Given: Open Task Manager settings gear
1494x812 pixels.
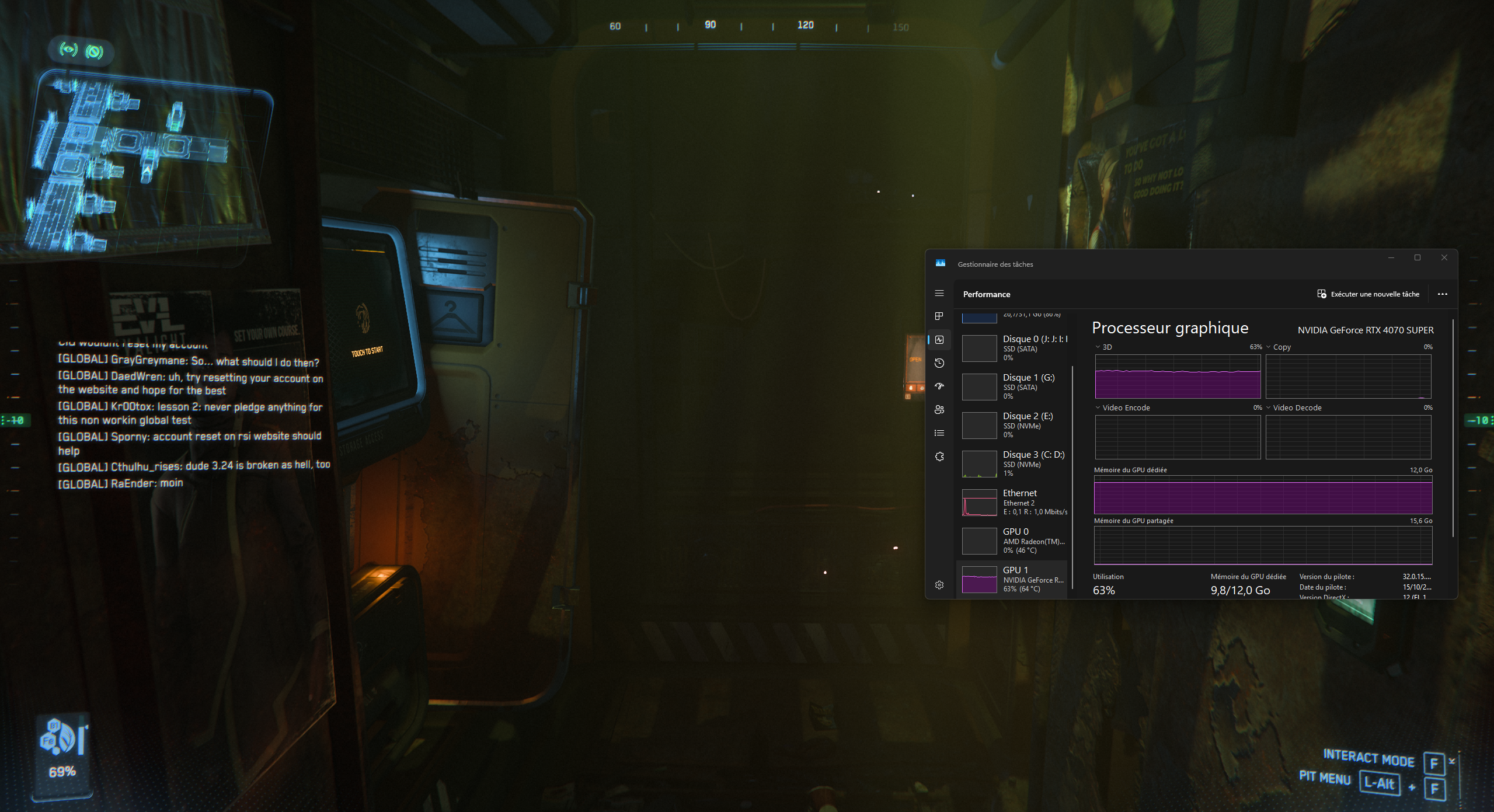Looking at the screenshot, I should point(939,585).
